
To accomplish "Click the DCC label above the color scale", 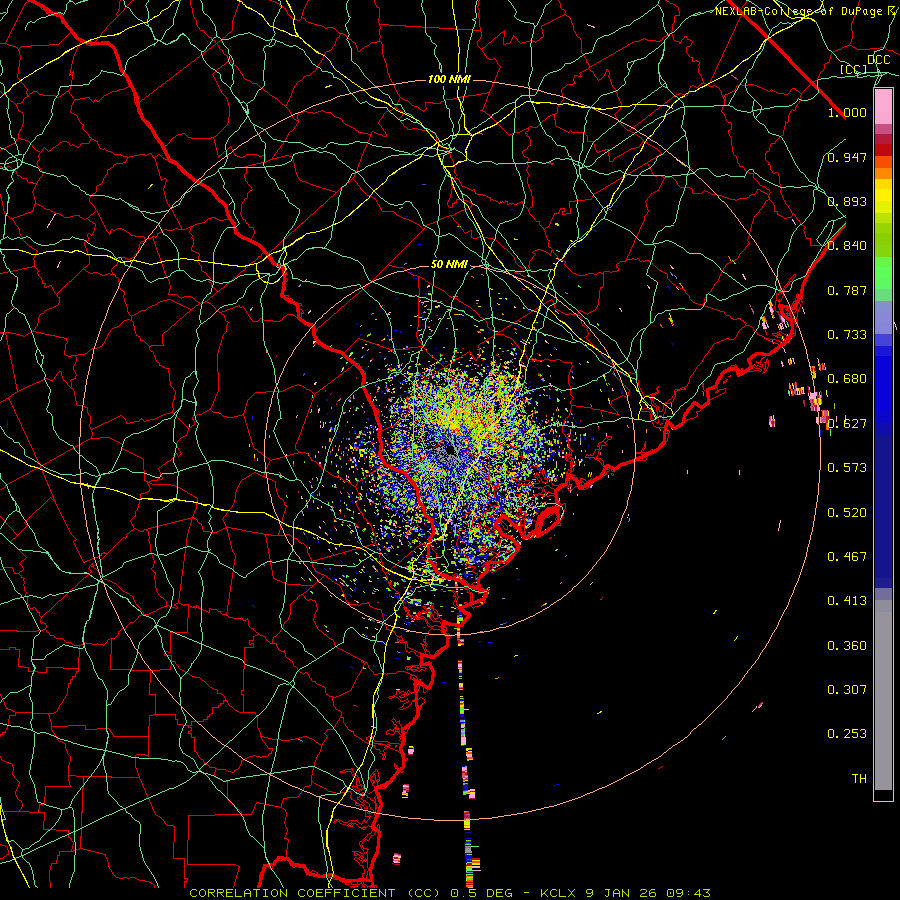I will [x=878, y=60].
